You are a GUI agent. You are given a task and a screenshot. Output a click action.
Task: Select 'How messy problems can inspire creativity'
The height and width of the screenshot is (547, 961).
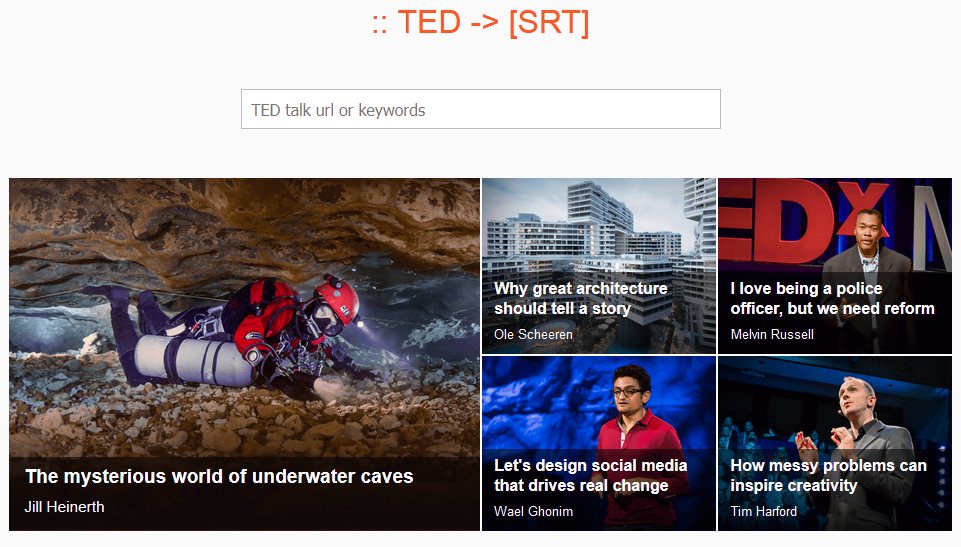(828, 475)
